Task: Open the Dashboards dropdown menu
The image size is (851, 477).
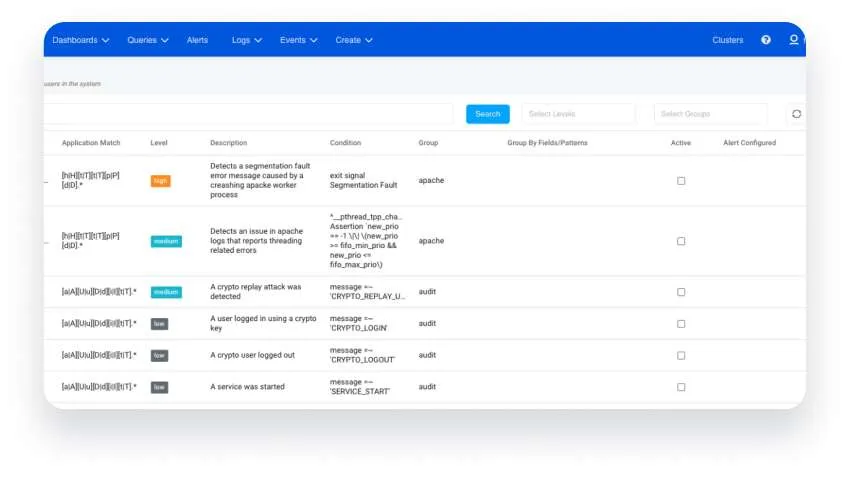Action: 80,40
